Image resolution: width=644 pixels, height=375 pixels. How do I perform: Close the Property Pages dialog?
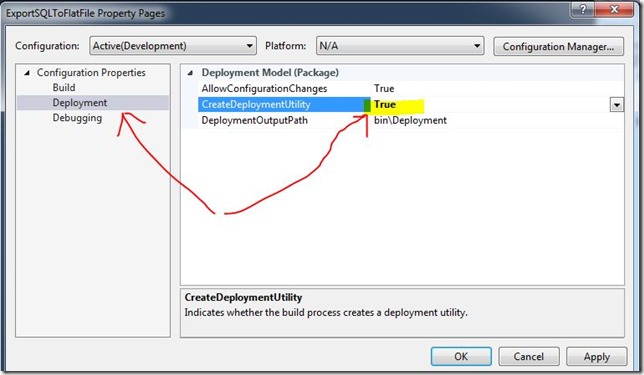click(x=614, y=9)
